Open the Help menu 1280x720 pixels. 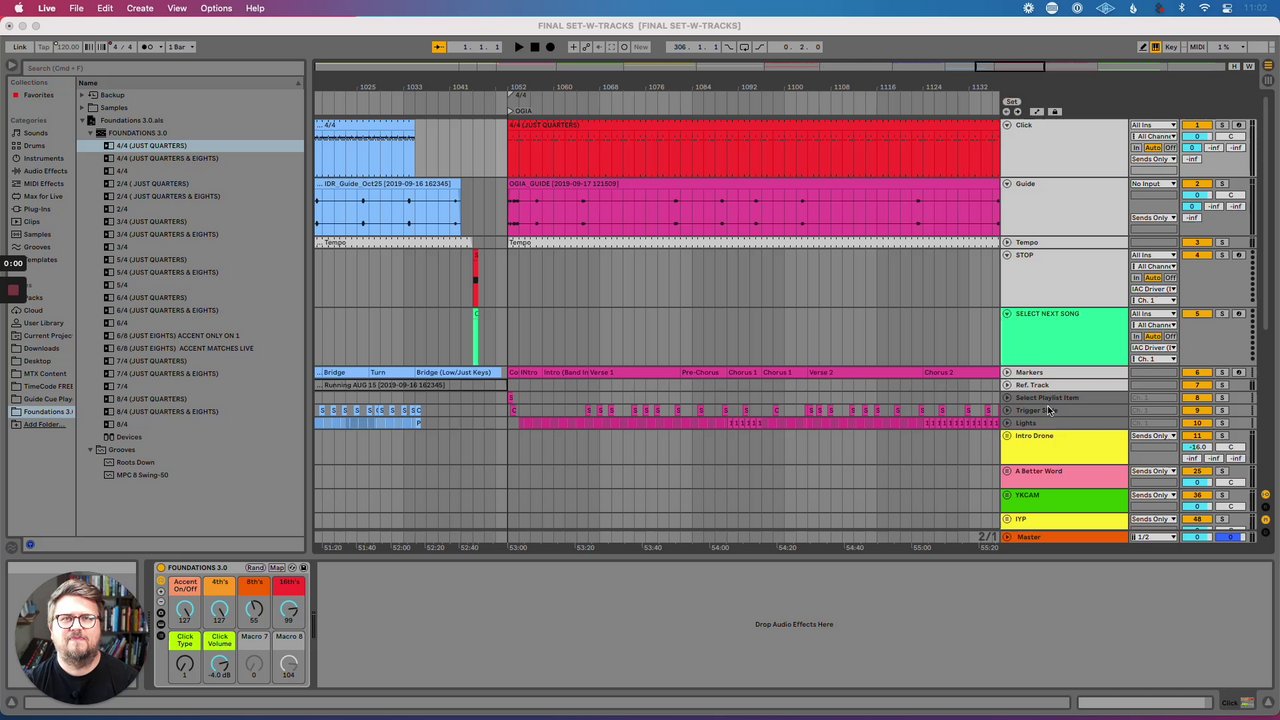pyautogui.click(x=255, y=8)
